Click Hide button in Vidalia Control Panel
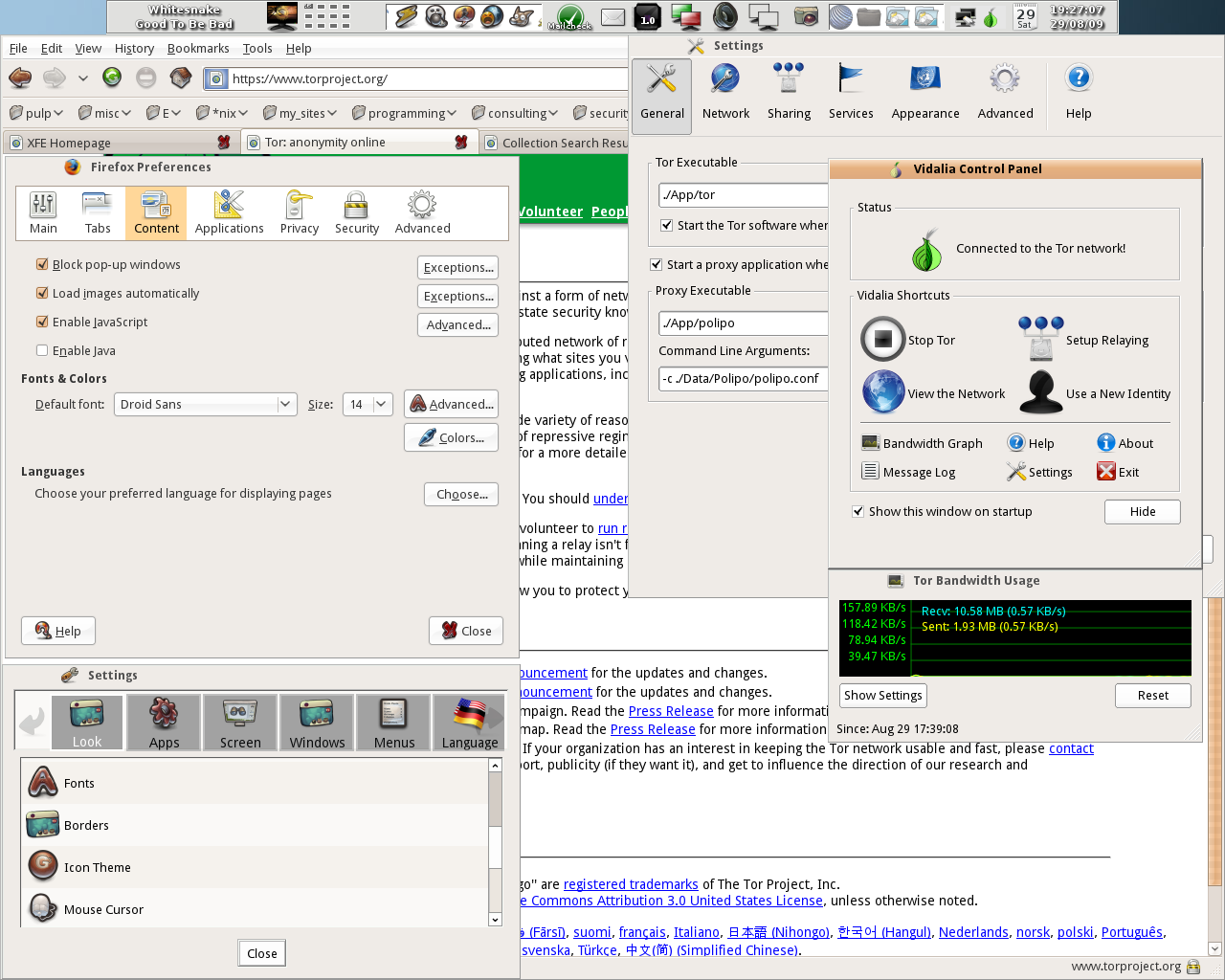Screen dimensions: 1225x980 1142,511
